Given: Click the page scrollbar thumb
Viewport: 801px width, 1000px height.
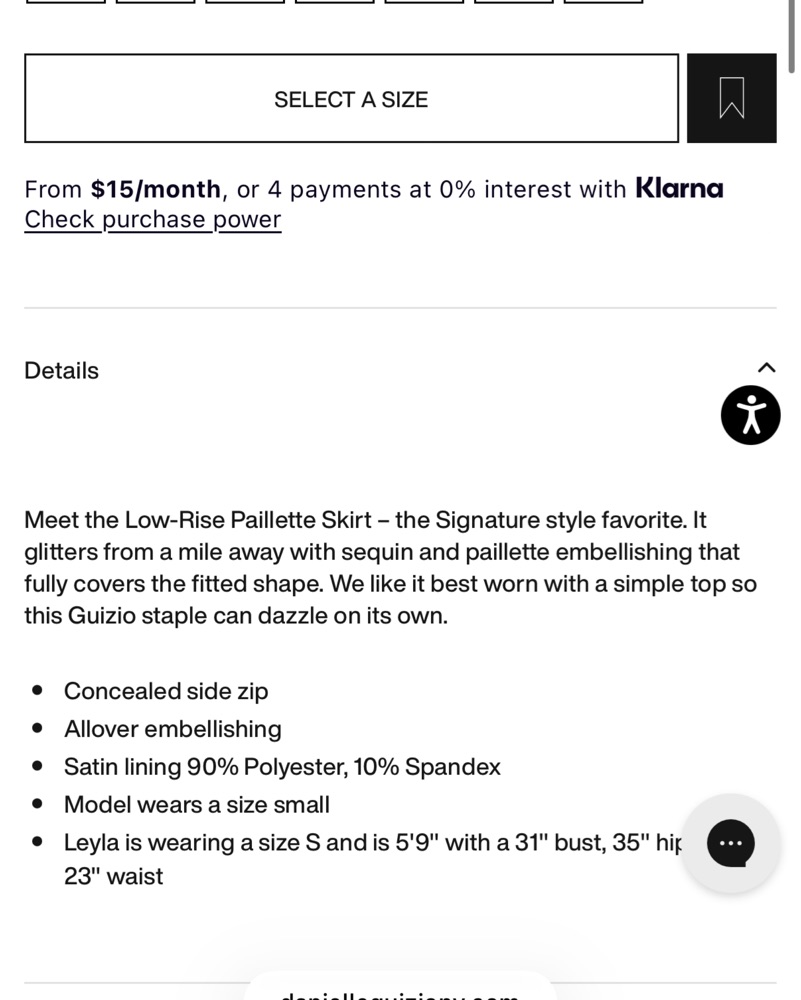Looking at the screenshot, I should (791, 37).
